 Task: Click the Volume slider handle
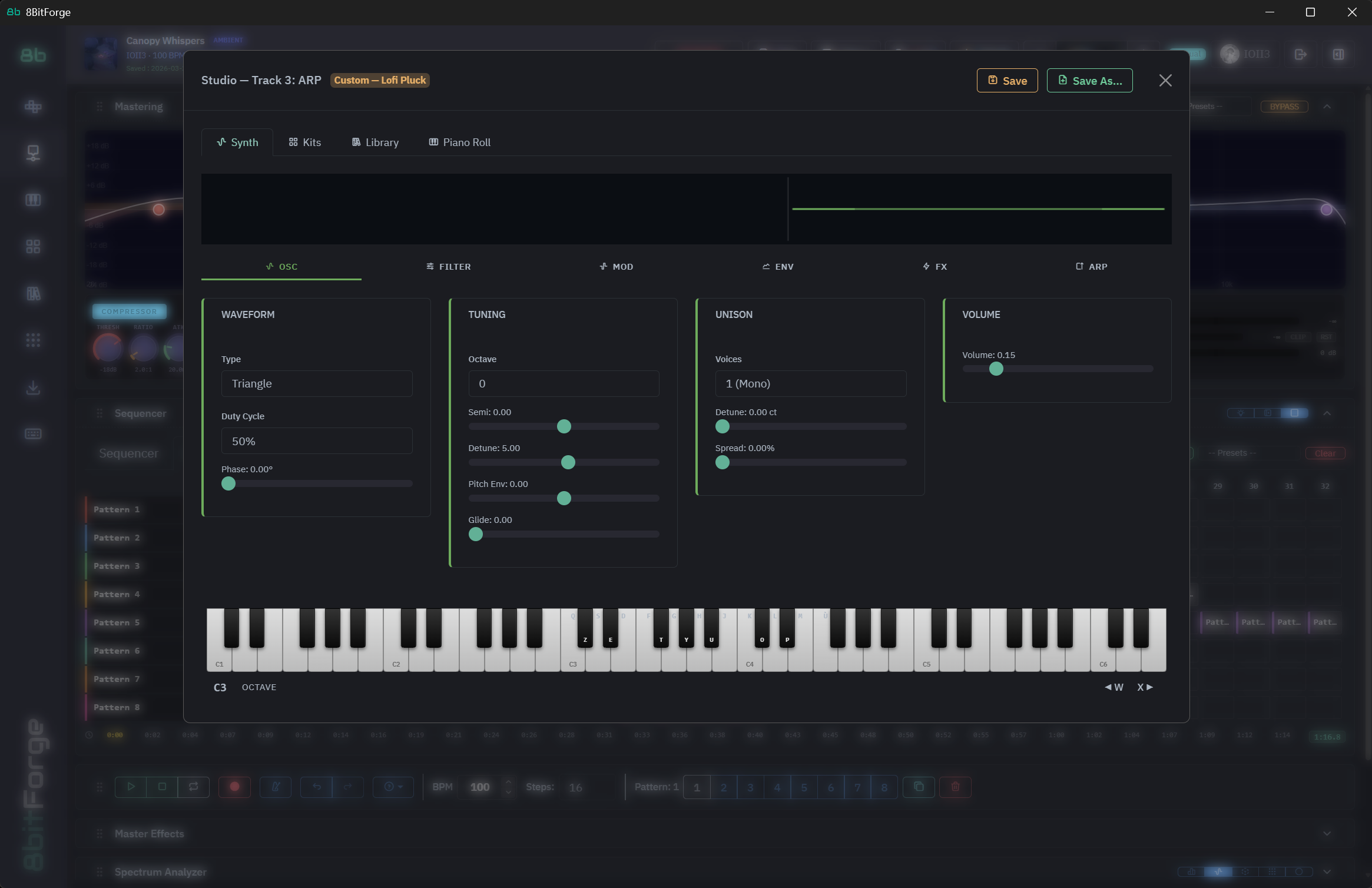tap(996, 369)
